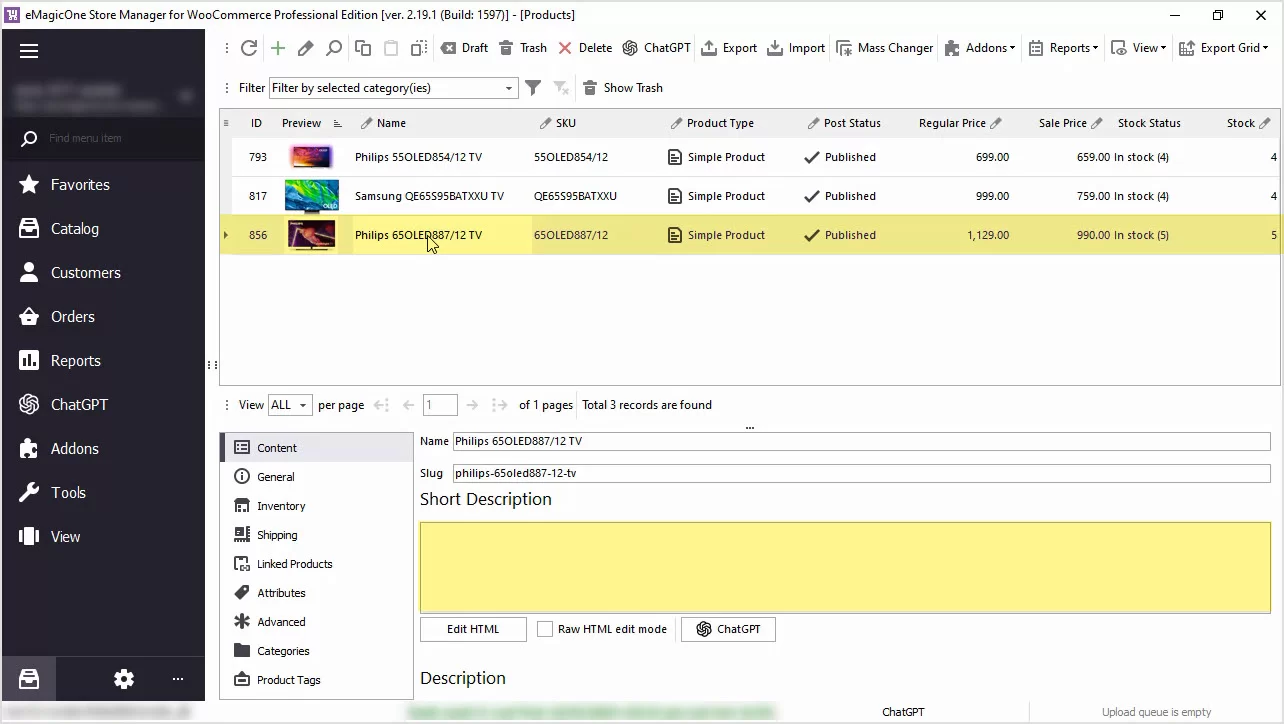This screenshot has width=1284, height=724.
Task: Switch to the Attributes tab
Action: coord(281,593)
